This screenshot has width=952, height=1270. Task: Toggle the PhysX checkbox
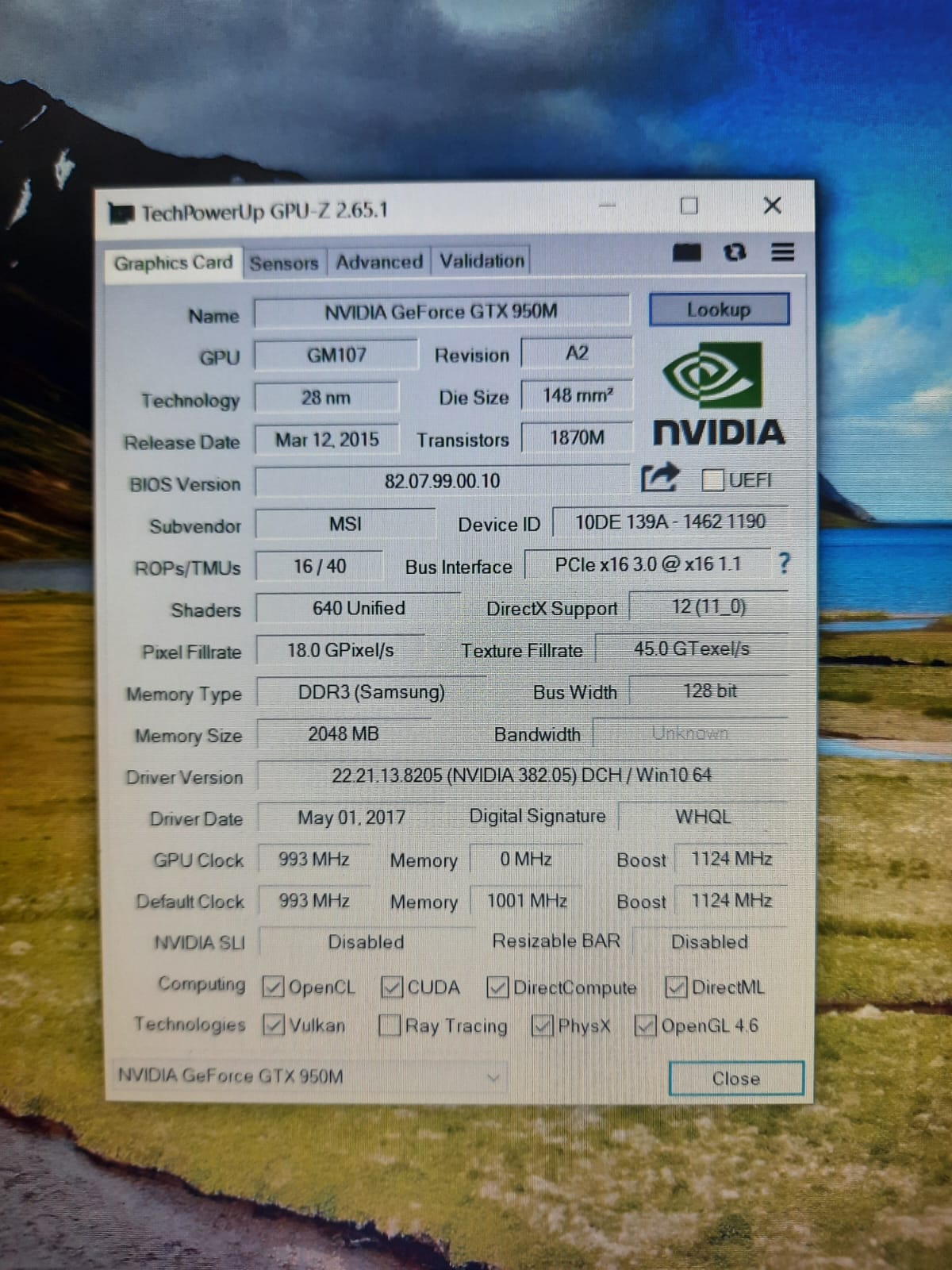coord(542,1026)
